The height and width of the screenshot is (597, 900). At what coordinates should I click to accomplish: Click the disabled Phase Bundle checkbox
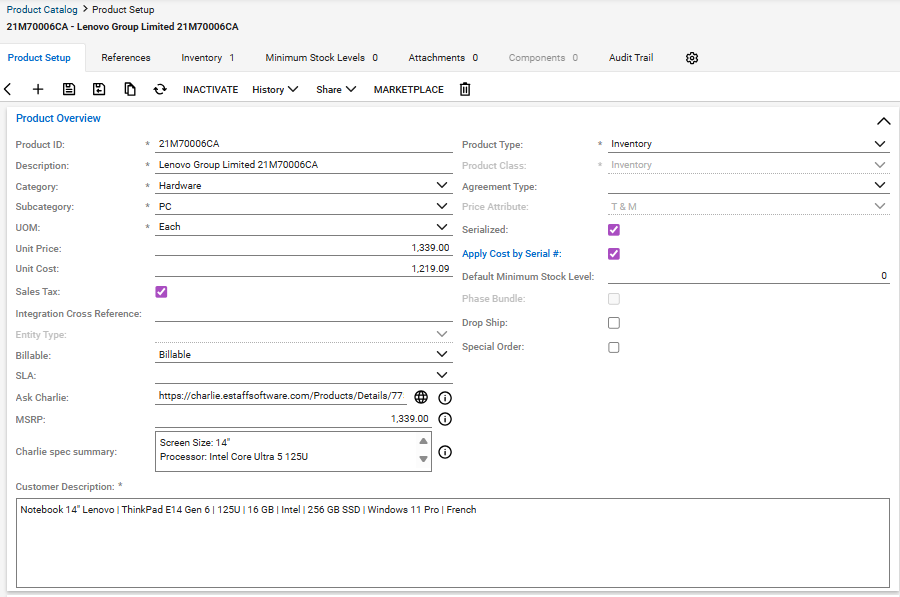click(x=614, y=298)
